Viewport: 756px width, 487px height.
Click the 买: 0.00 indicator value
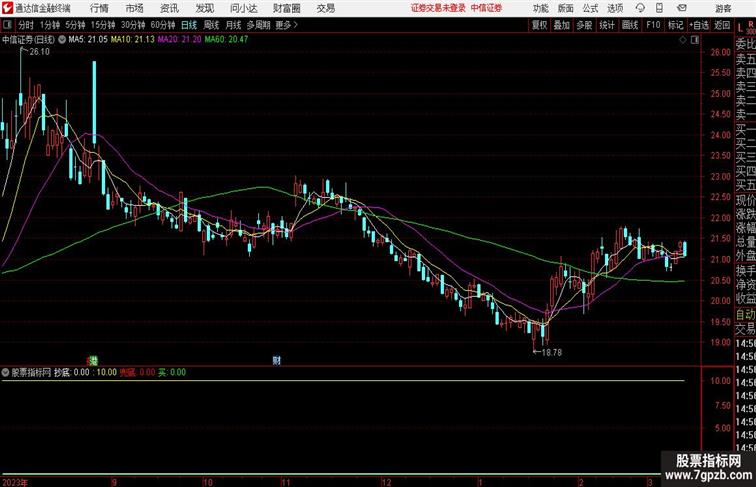172,373
